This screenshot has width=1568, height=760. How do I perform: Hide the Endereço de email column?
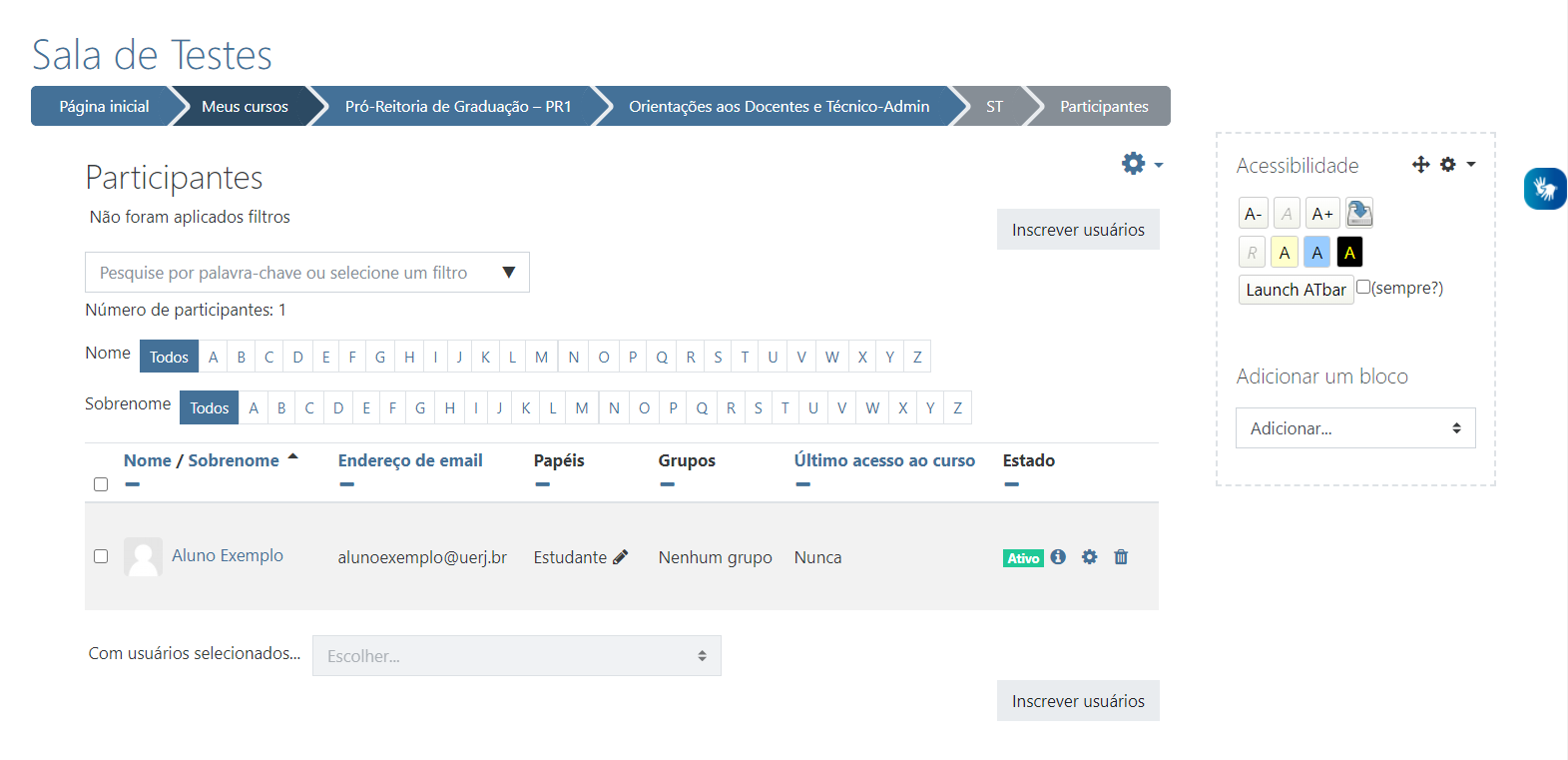(x=346, y=484)
